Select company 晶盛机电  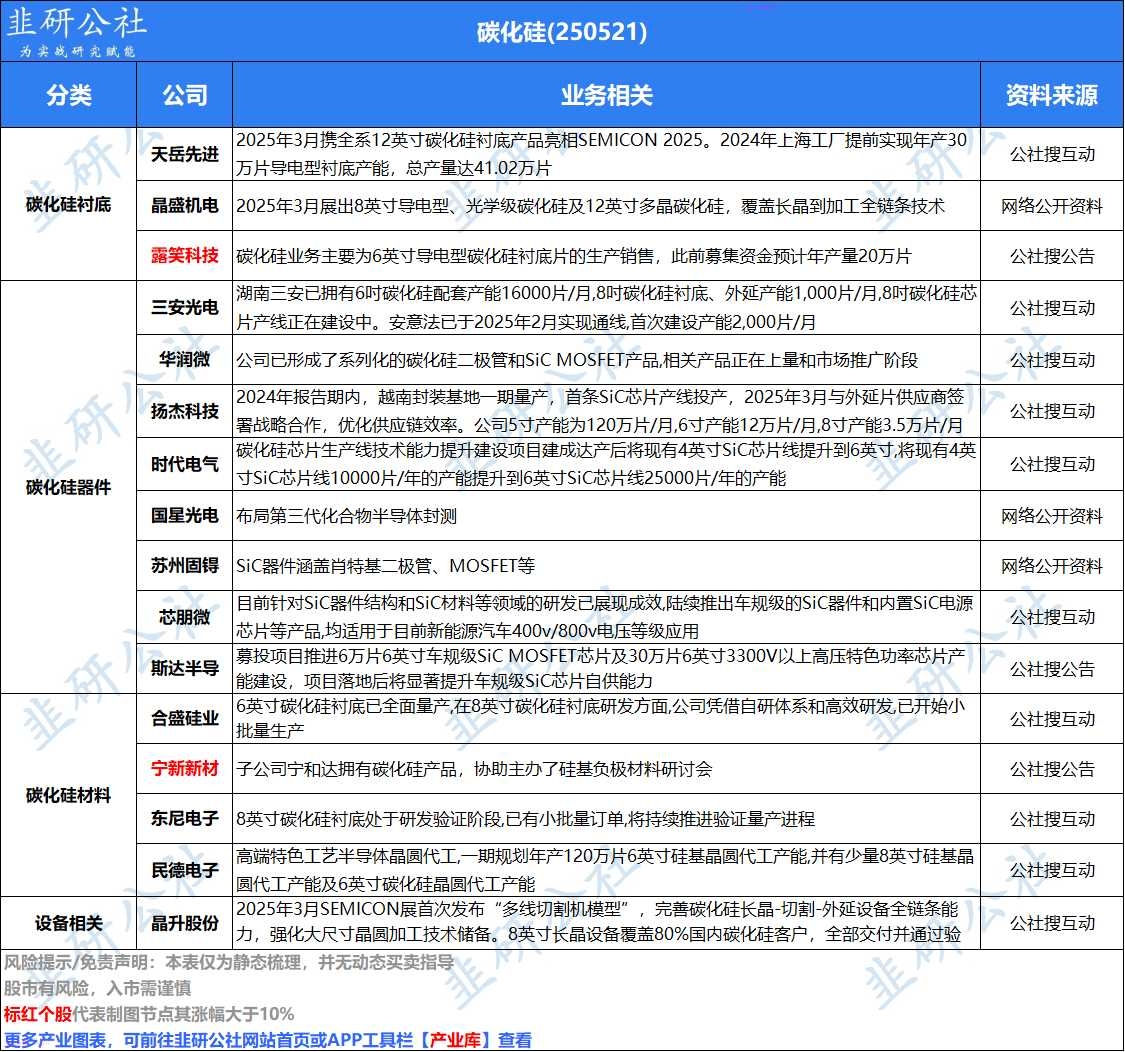point(184,205)
